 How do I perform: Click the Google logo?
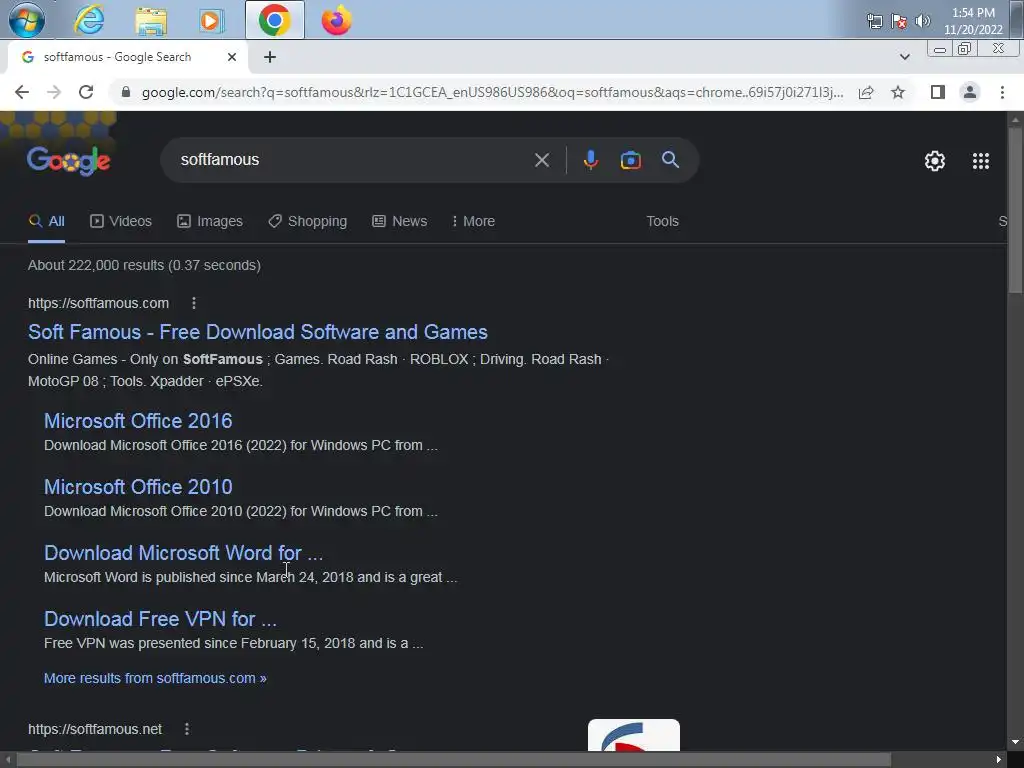click(69, 161)
